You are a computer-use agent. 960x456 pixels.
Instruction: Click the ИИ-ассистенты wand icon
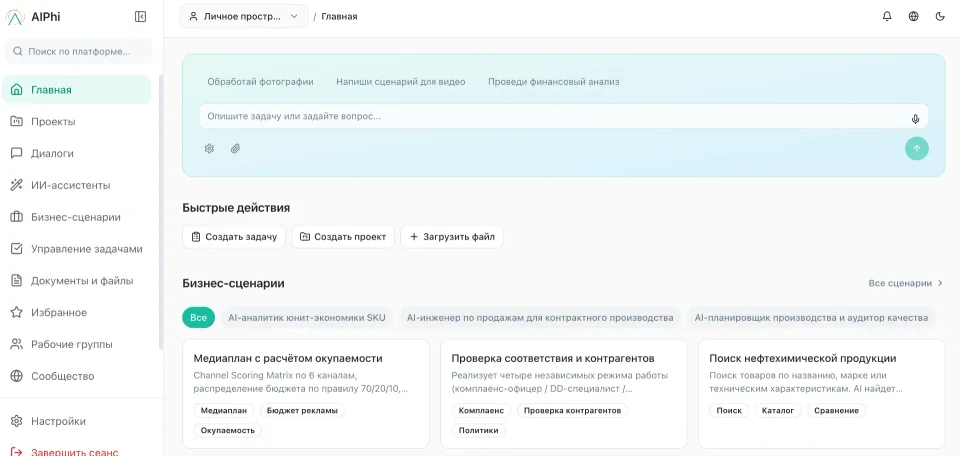click(17, 185)
